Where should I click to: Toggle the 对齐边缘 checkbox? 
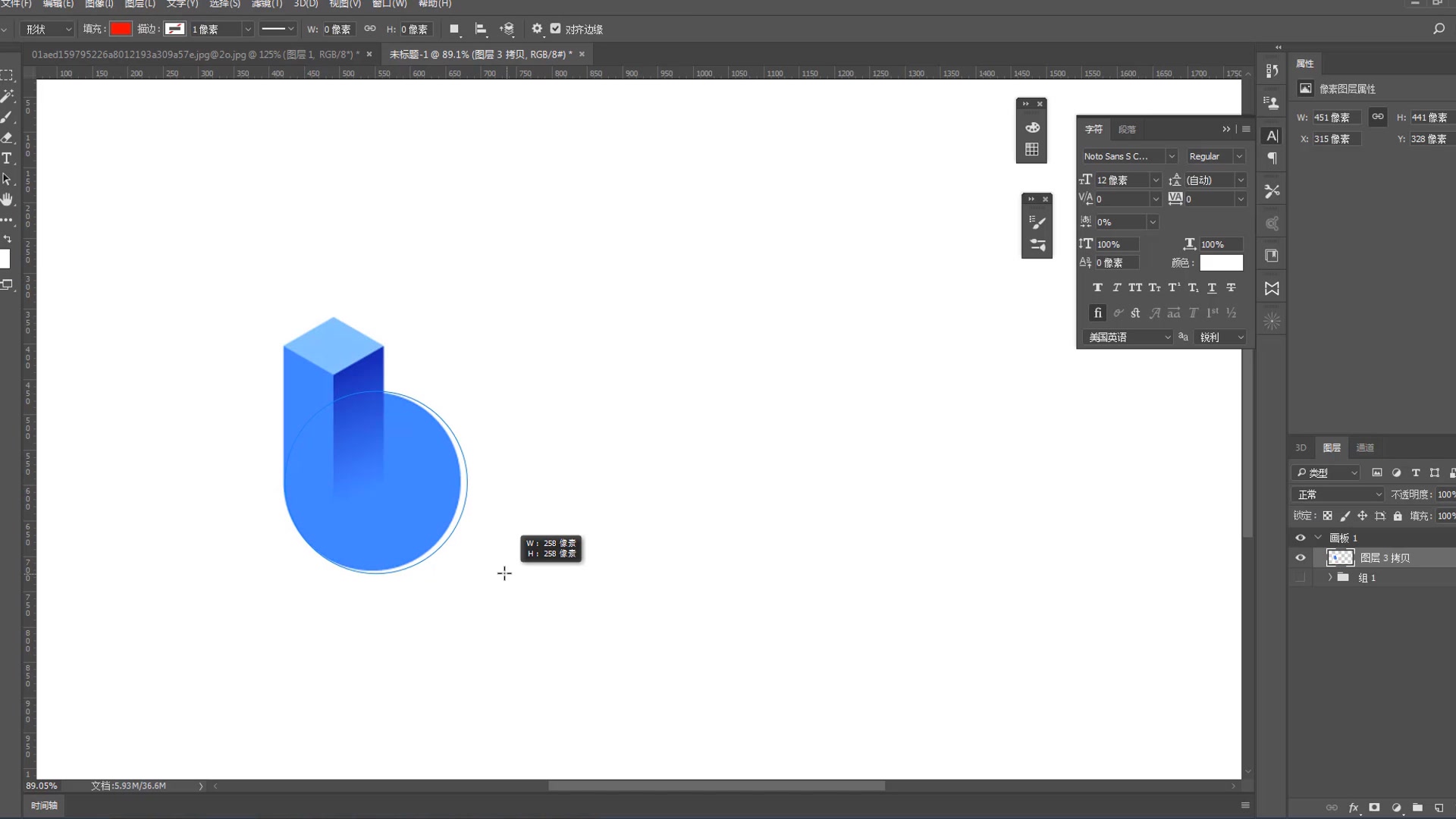[556, 29]
